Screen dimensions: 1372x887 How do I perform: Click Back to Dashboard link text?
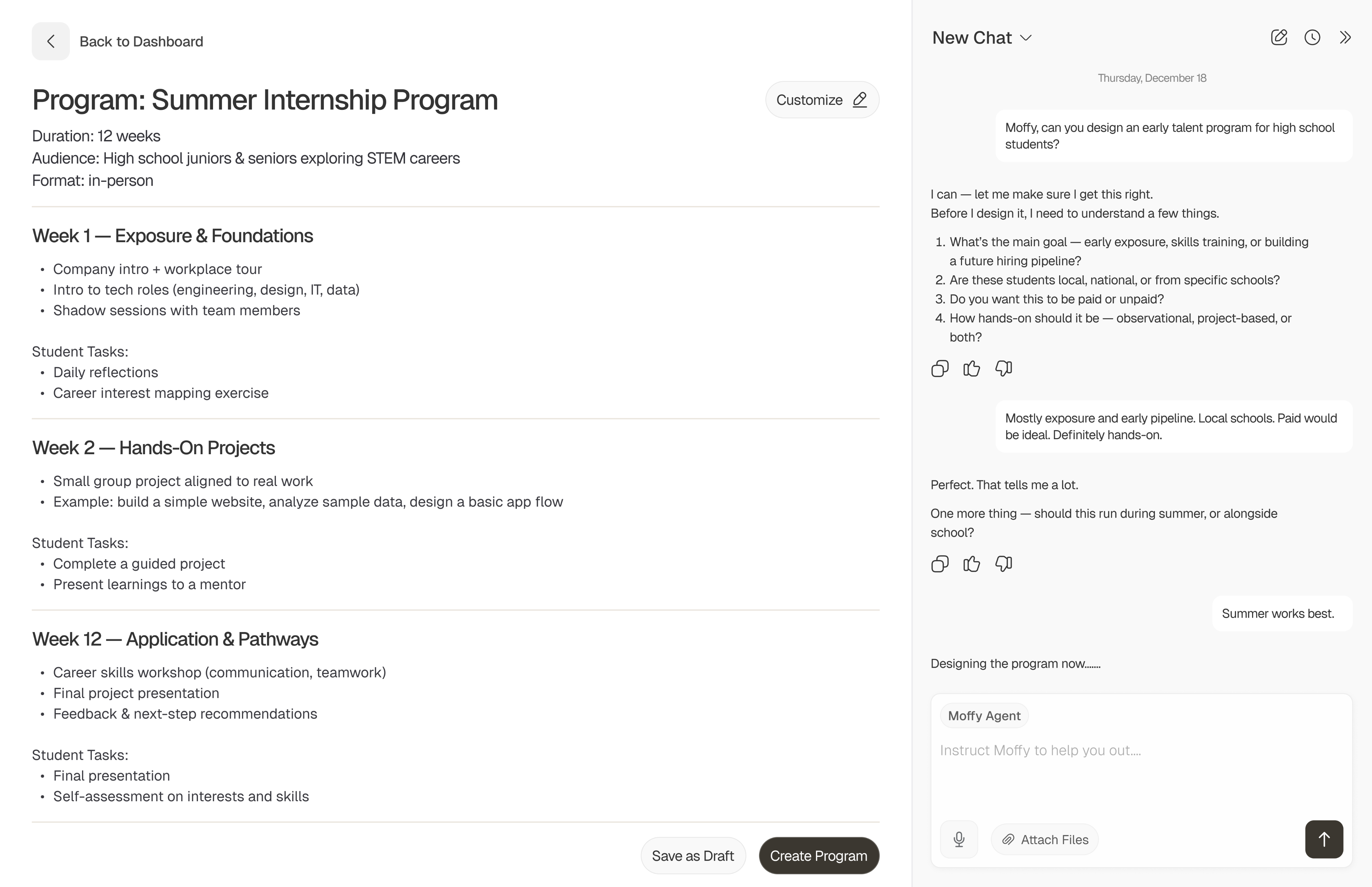(141, 42)
